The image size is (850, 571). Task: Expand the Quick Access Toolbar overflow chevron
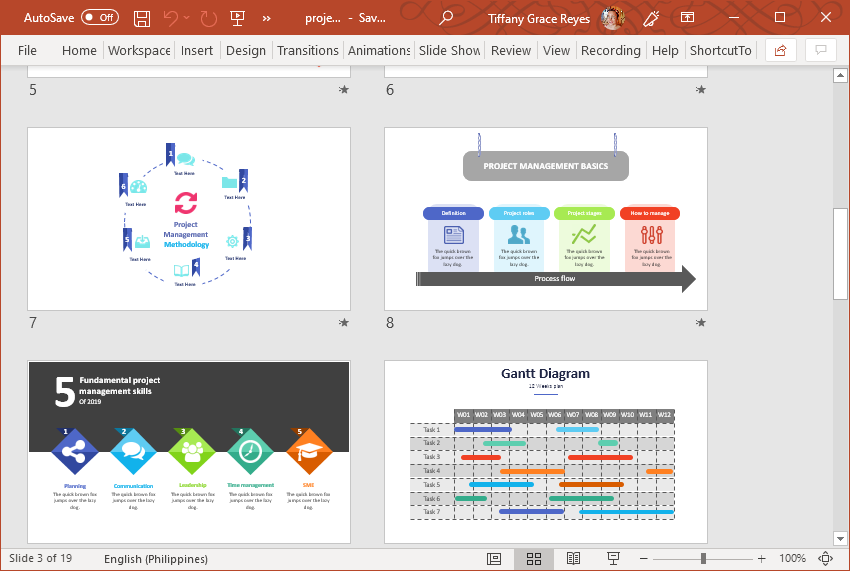coord(267,18)
